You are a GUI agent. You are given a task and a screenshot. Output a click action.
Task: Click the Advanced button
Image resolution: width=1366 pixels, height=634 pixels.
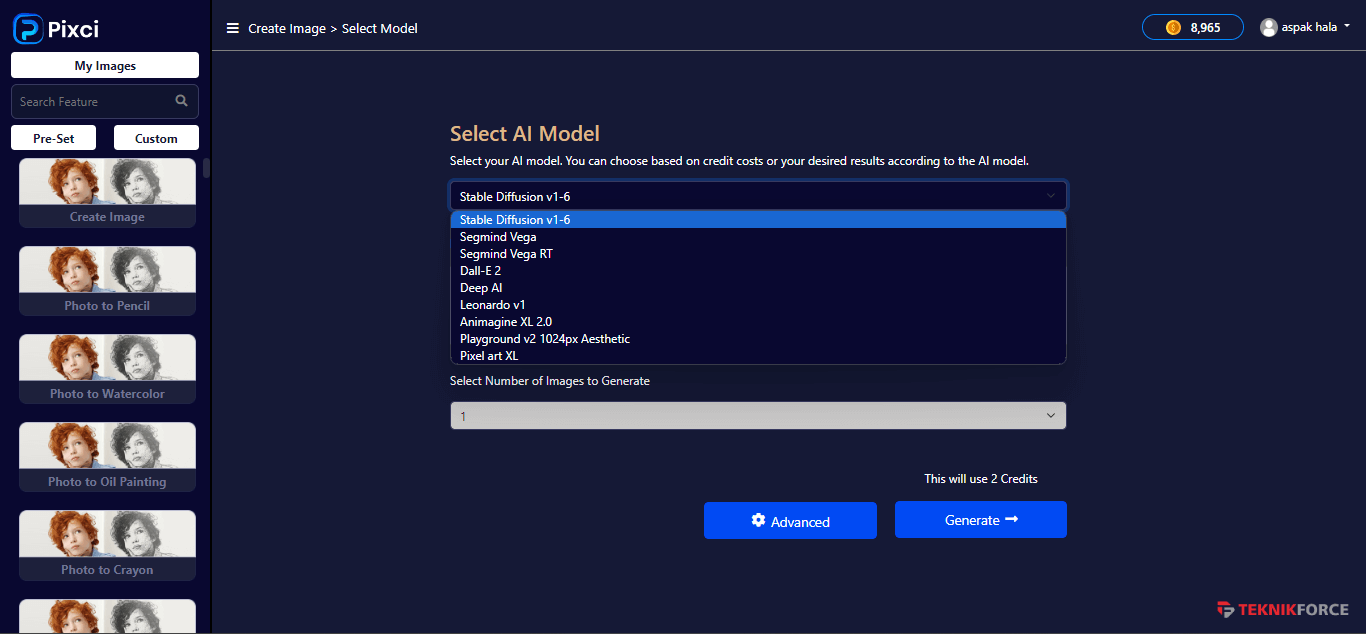790,521
